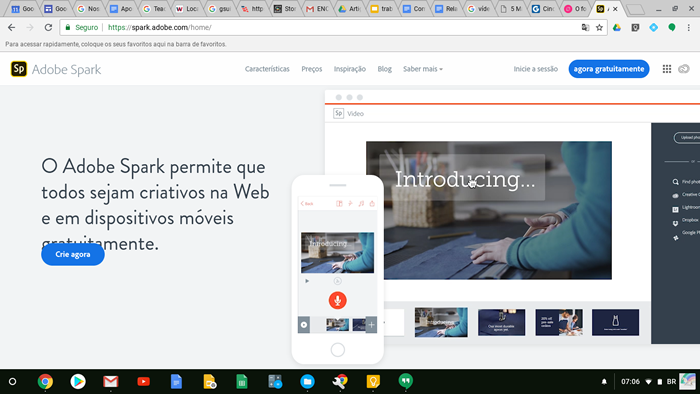Click the Inicie a sessão link
The image size is (700, 394).
[535, 69]
